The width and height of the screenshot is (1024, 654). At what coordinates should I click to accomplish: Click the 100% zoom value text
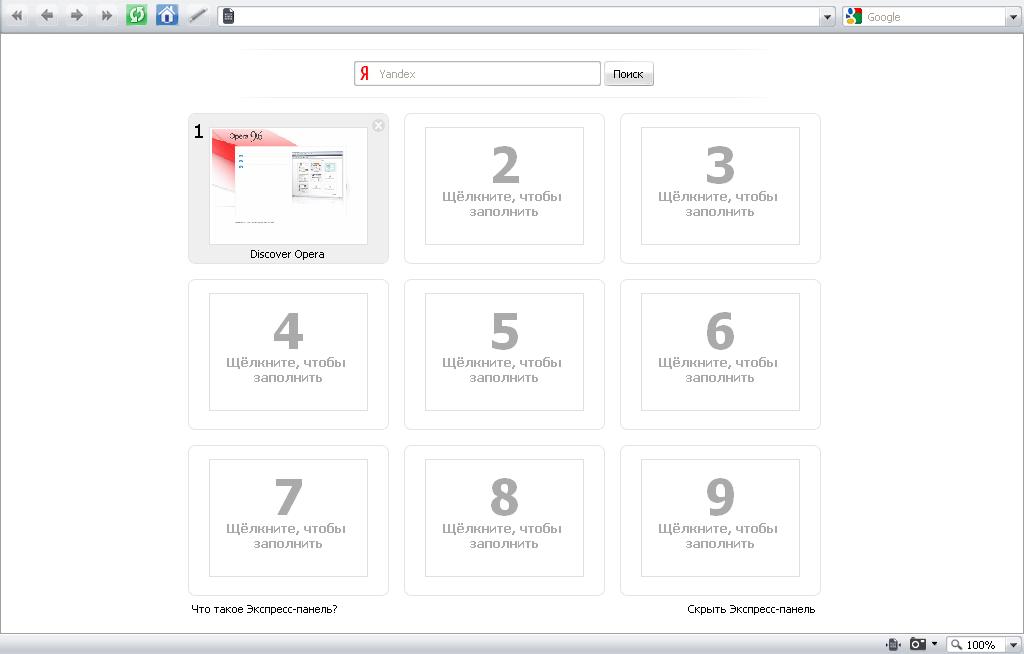pyautogui.click(x=980, y=645)
